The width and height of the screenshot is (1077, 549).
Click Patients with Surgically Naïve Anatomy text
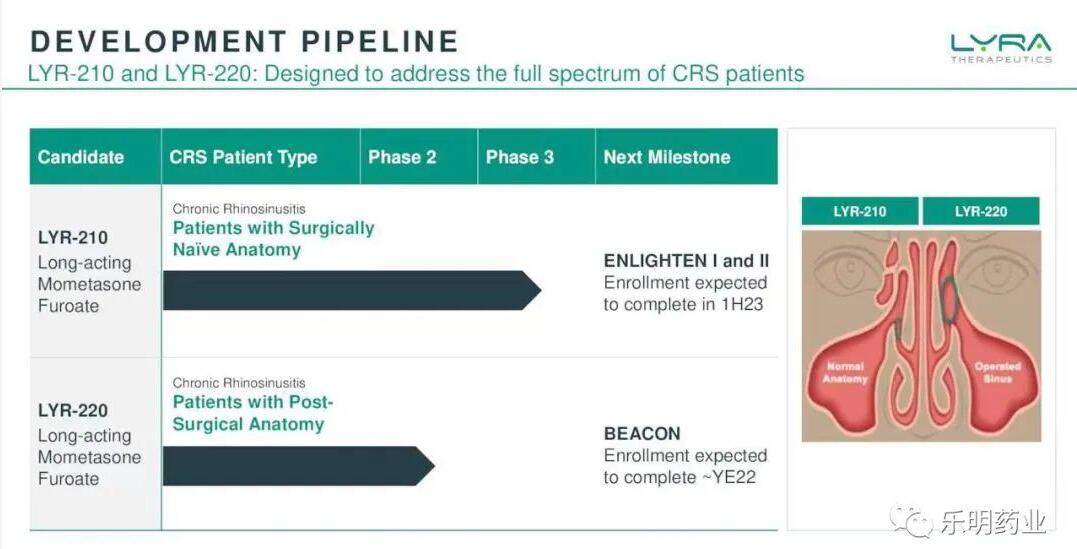click(273, 239)
